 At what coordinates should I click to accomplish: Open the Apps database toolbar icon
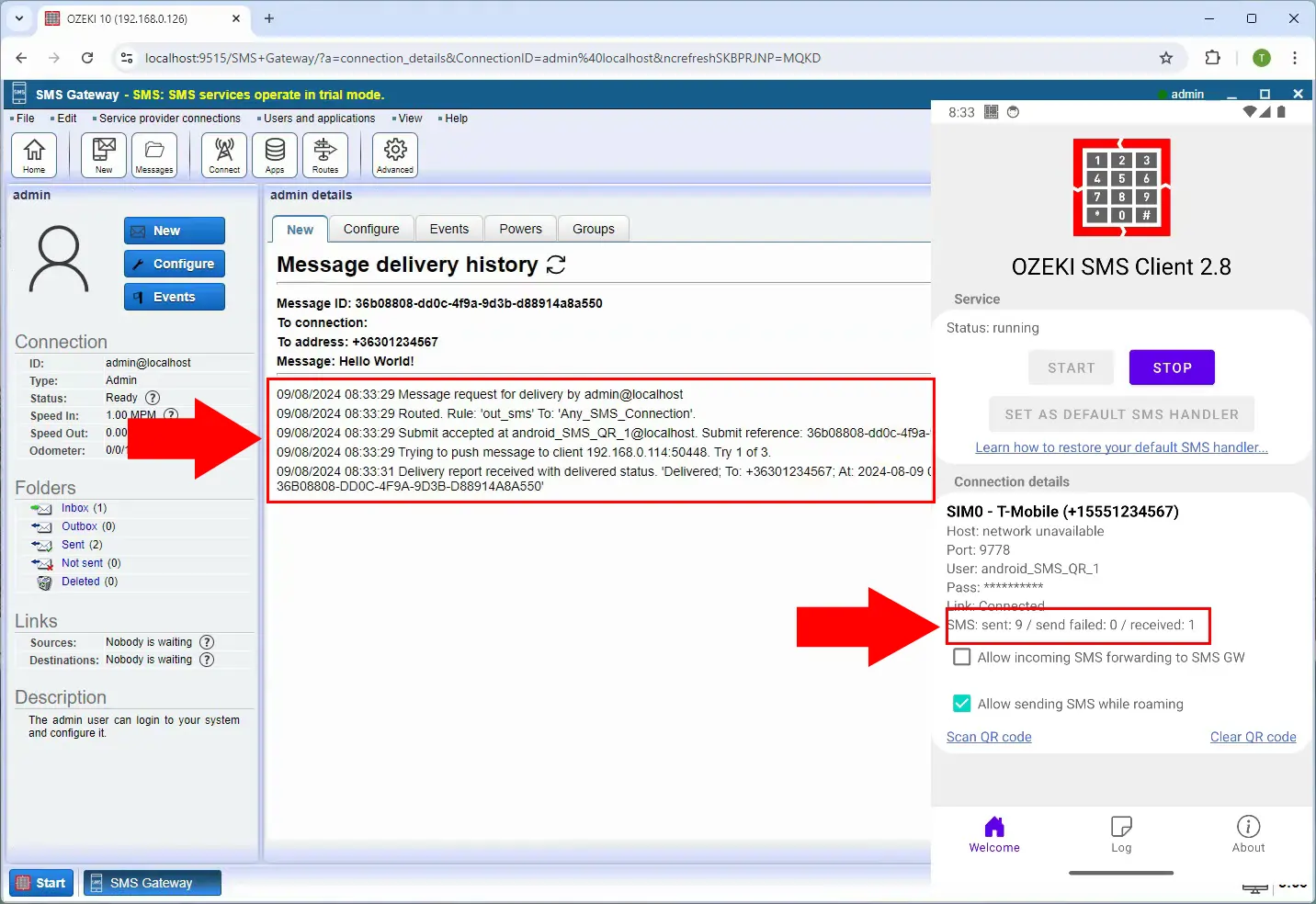[275, 155]
